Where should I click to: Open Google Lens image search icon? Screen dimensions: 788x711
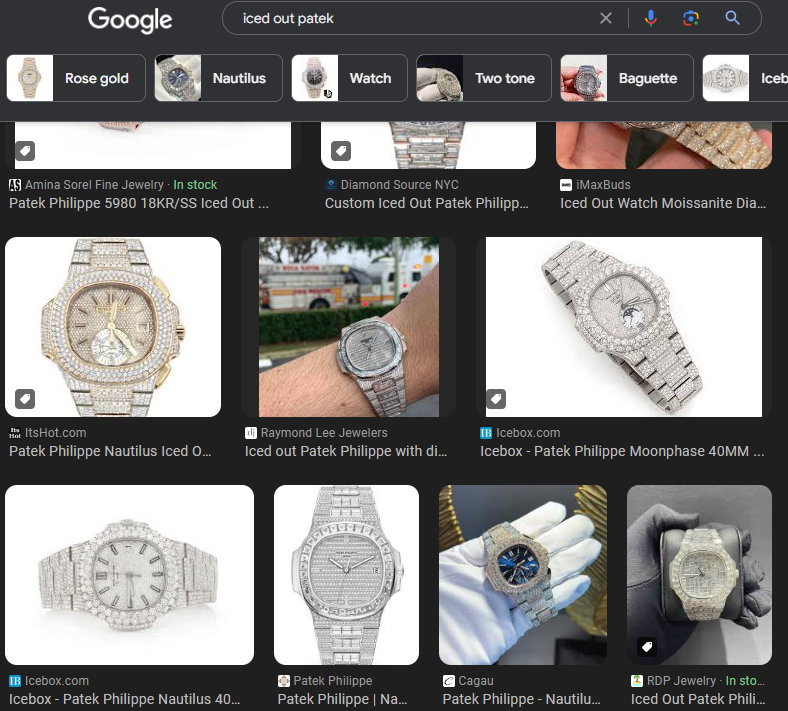(x=691, y=19)
